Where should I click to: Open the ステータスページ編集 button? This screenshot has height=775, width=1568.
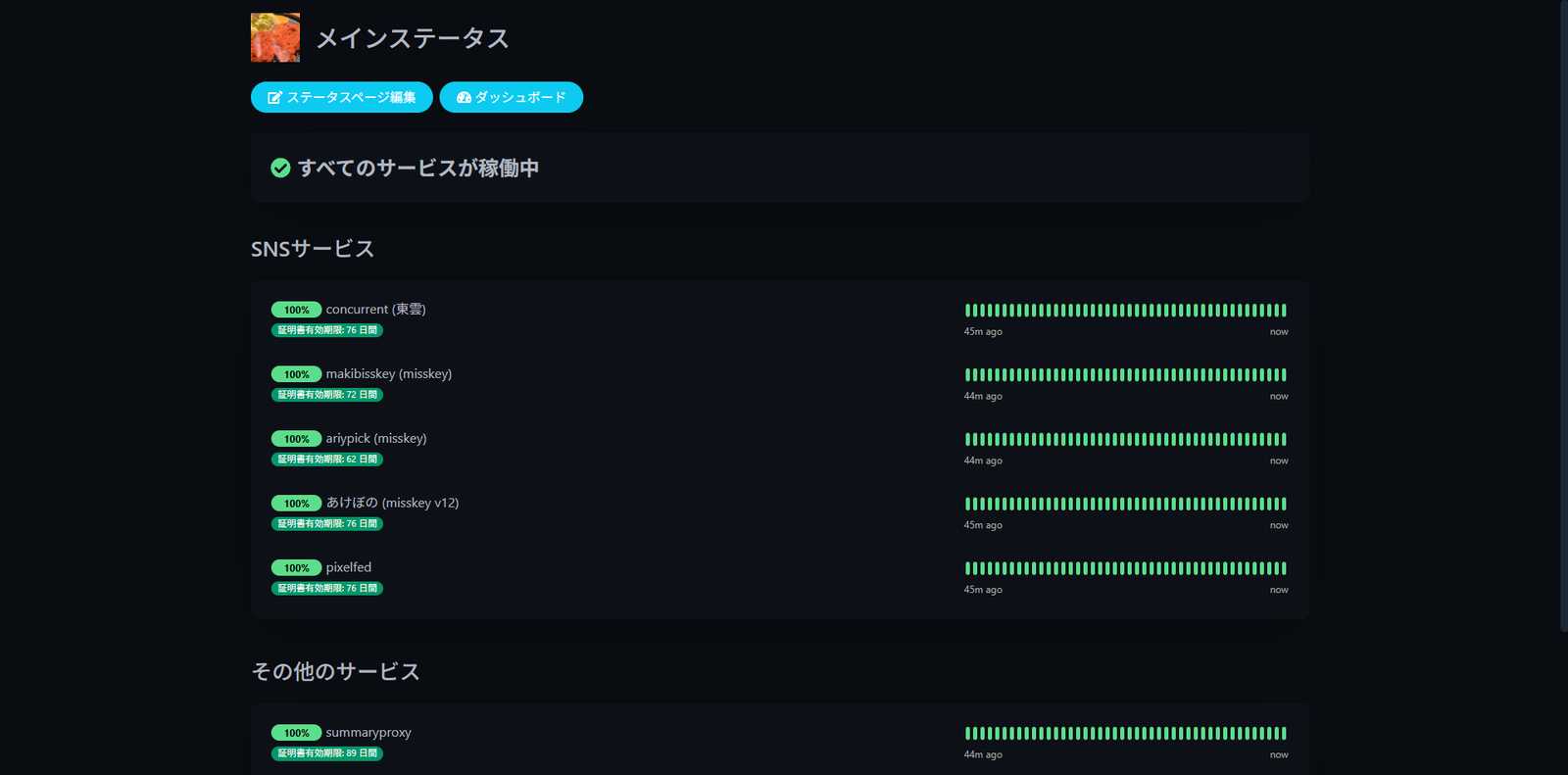point(341,97)
